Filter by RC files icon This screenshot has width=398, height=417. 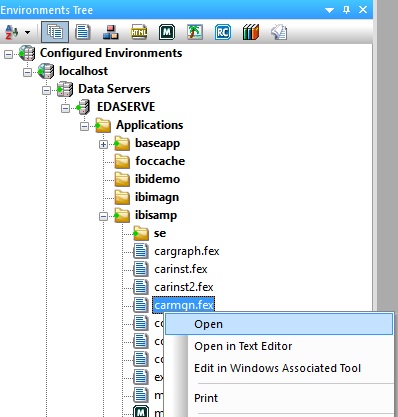pos(223,32)
